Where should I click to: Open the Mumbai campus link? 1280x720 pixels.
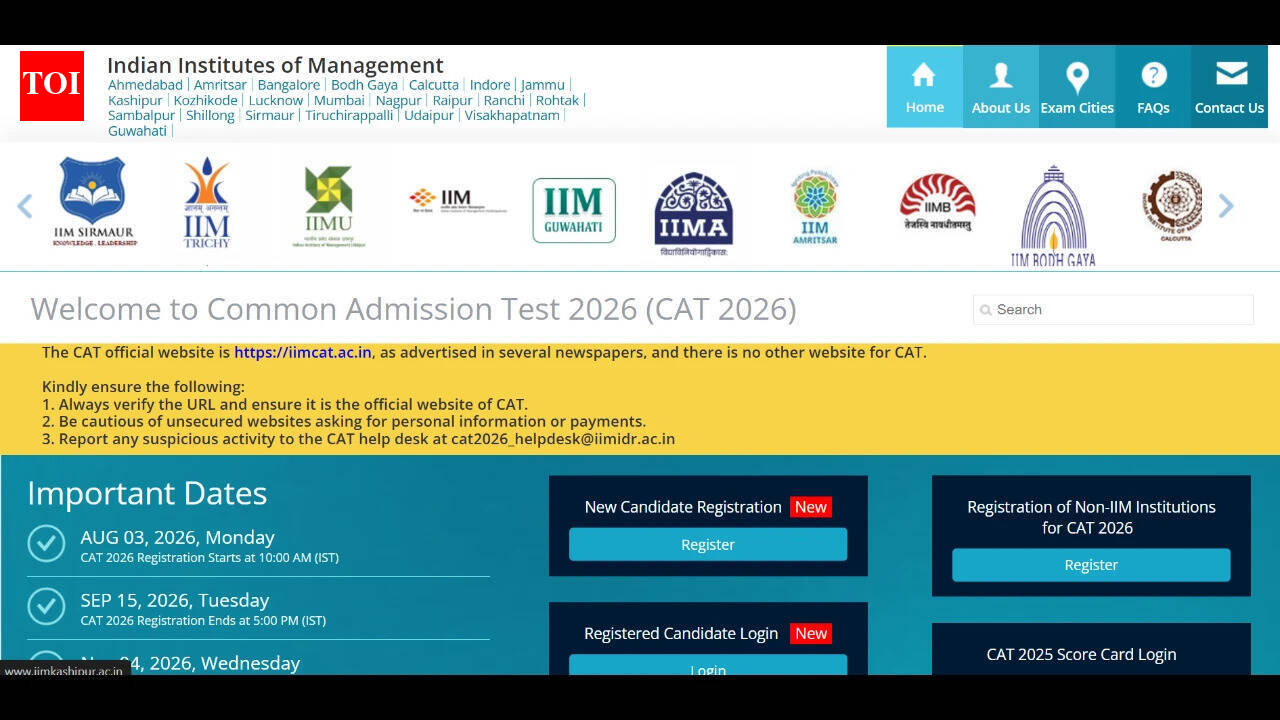pos(339,100)
